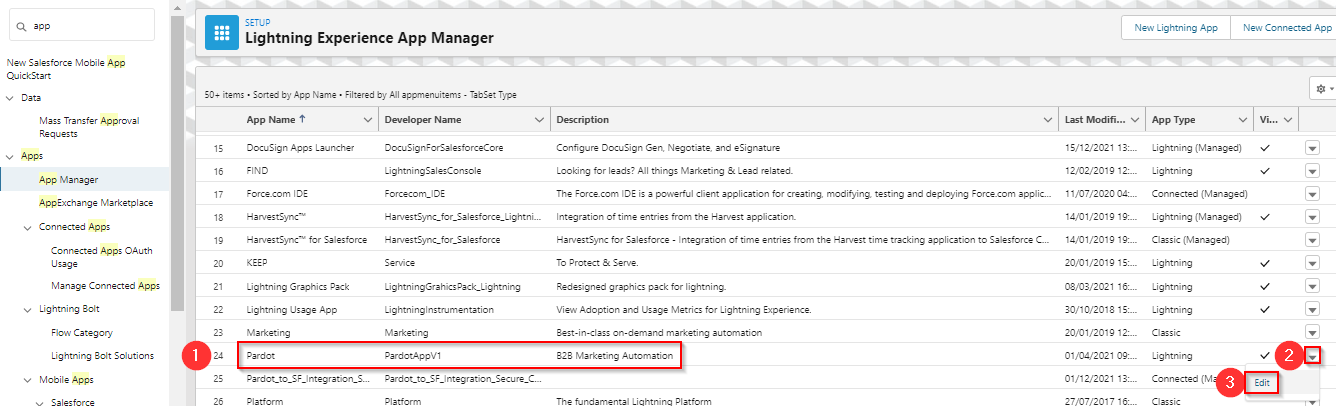This screenshot has height=406, width=1336.
Task: Click the Description column header
Action: click(x=583, y=120)
